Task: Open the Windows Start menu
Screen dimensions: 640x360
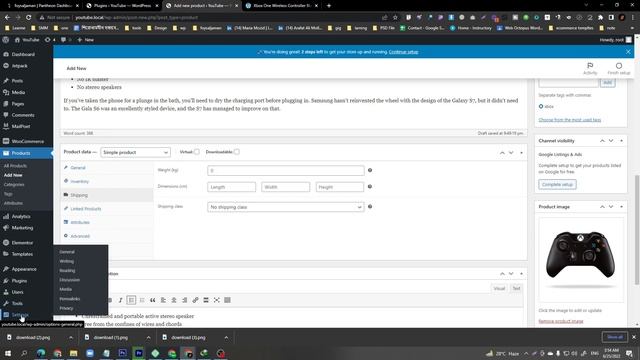Action: [7, 353]
